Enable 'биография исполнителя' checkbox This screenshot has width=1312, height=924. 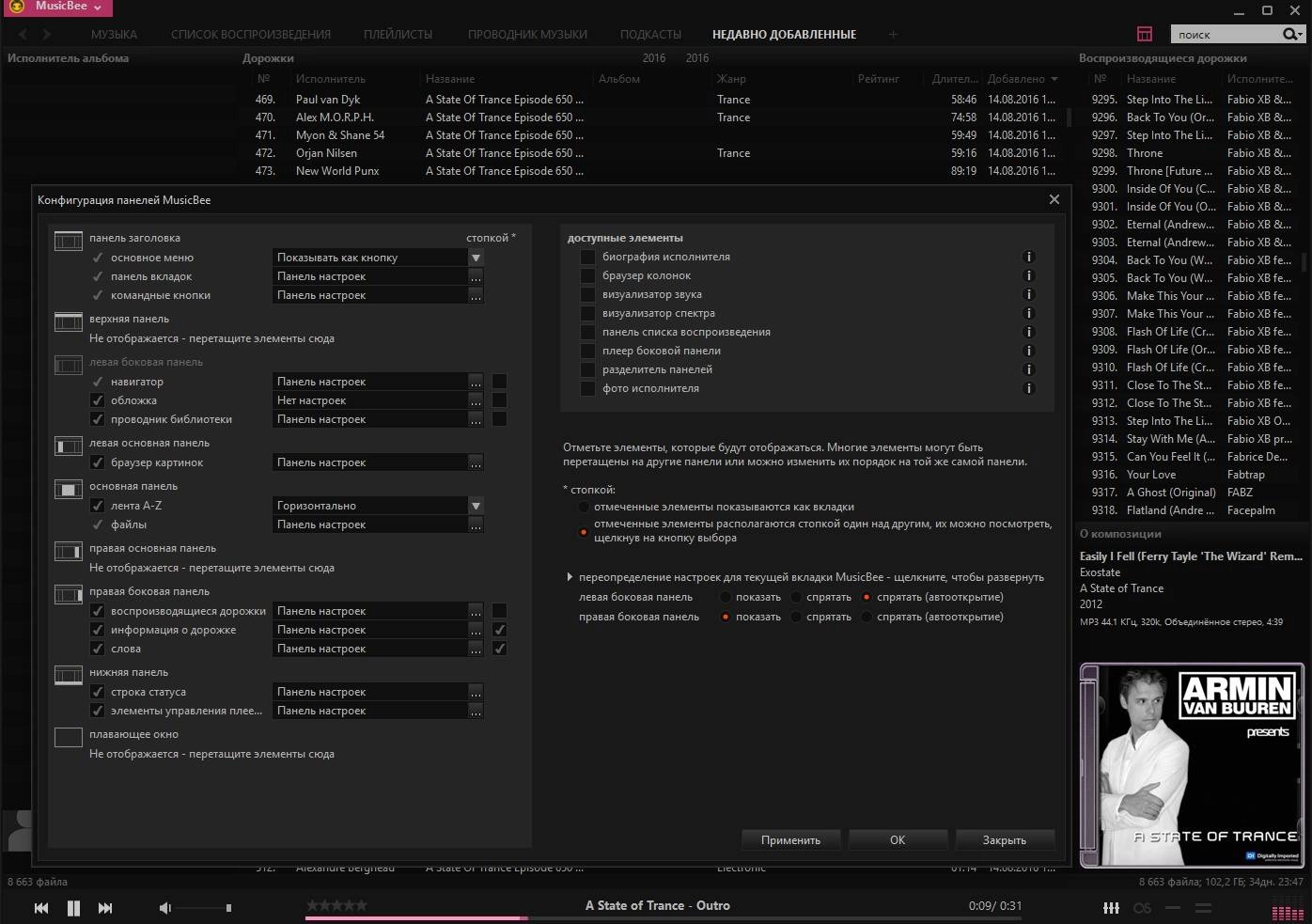[587, 257]
